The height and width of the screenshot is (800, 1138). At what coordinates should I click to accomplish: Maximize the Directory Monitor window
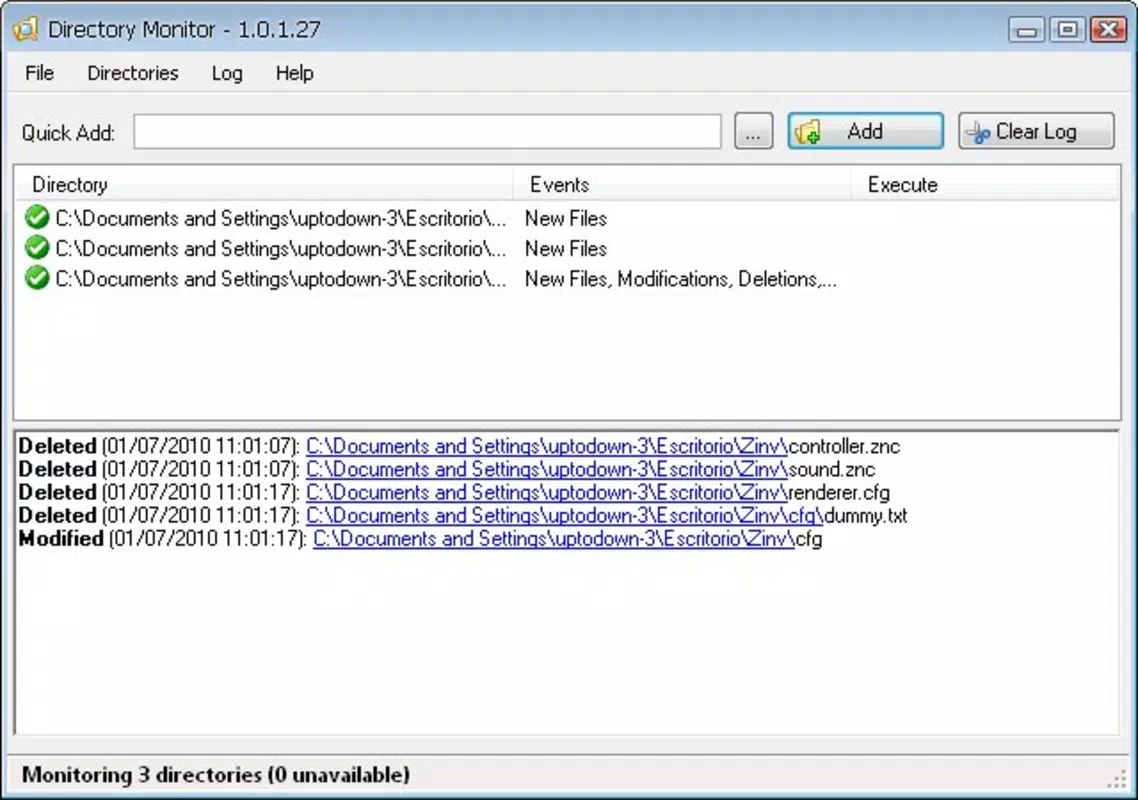1068,29
